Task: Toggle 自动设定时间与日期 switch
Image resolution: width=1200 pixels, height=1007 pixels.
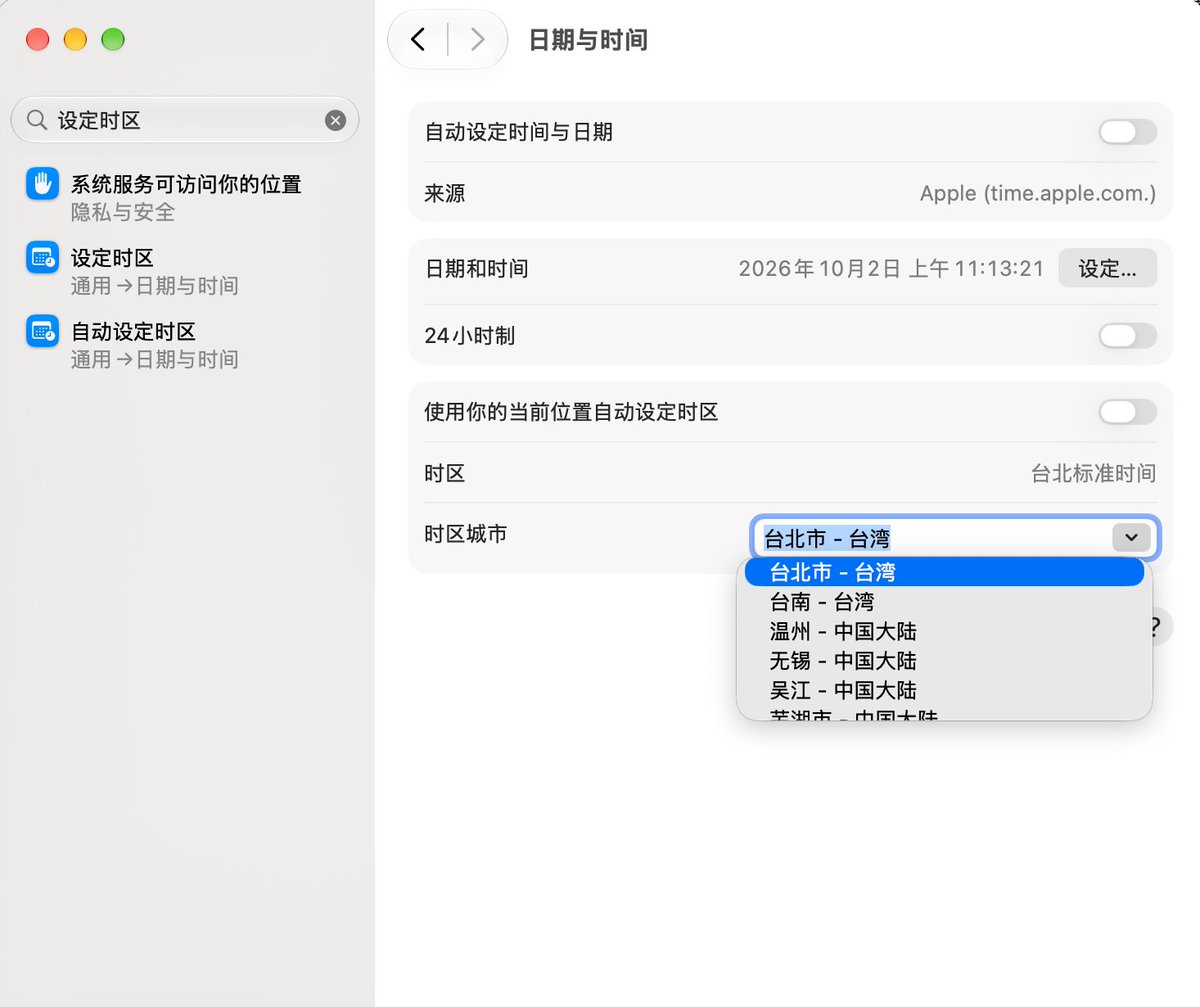Action: click(x=1127, y=132)
